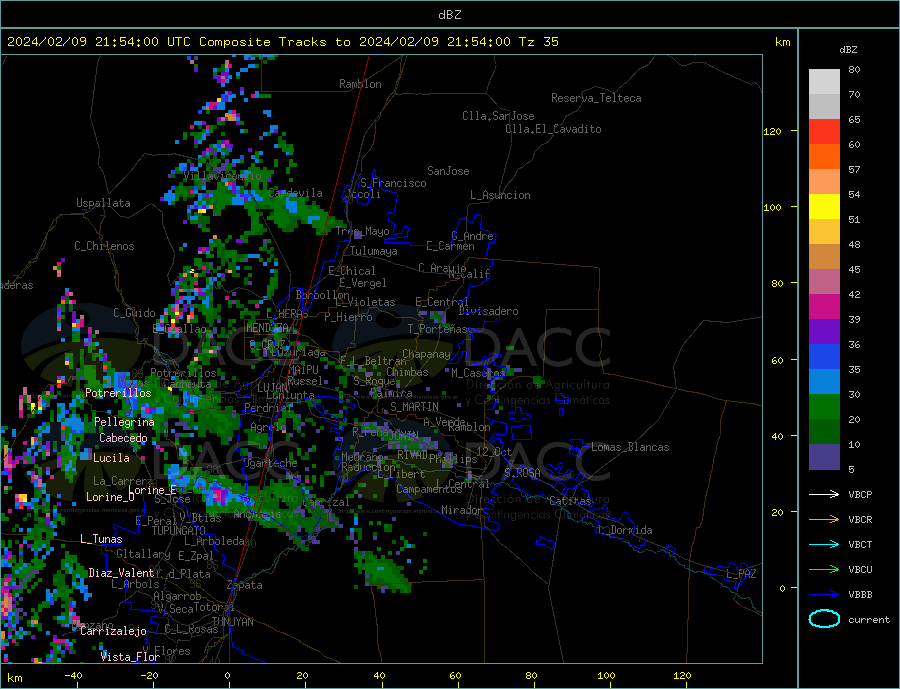Click the Lomas_Blancas place label
Viewport: 900px width, 689px height.
click(x=630, y=447)
